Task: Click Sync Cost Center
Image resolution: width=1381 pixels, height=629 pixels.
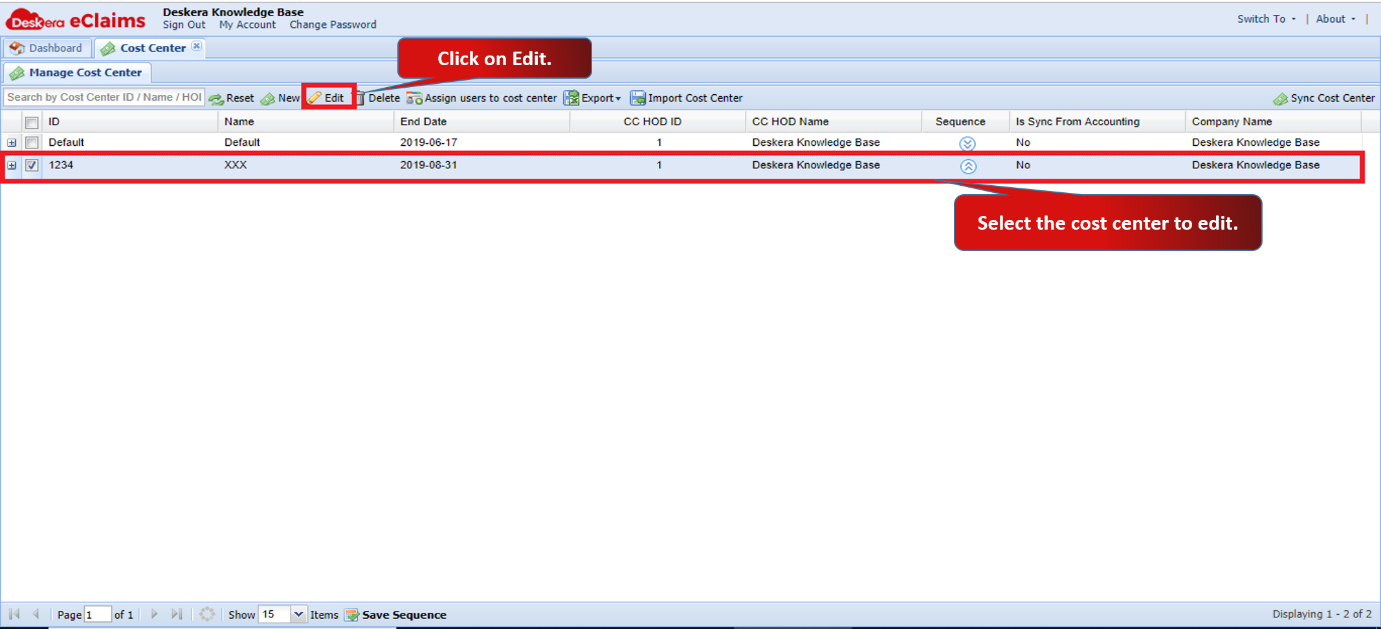Action: (1324, 98)
